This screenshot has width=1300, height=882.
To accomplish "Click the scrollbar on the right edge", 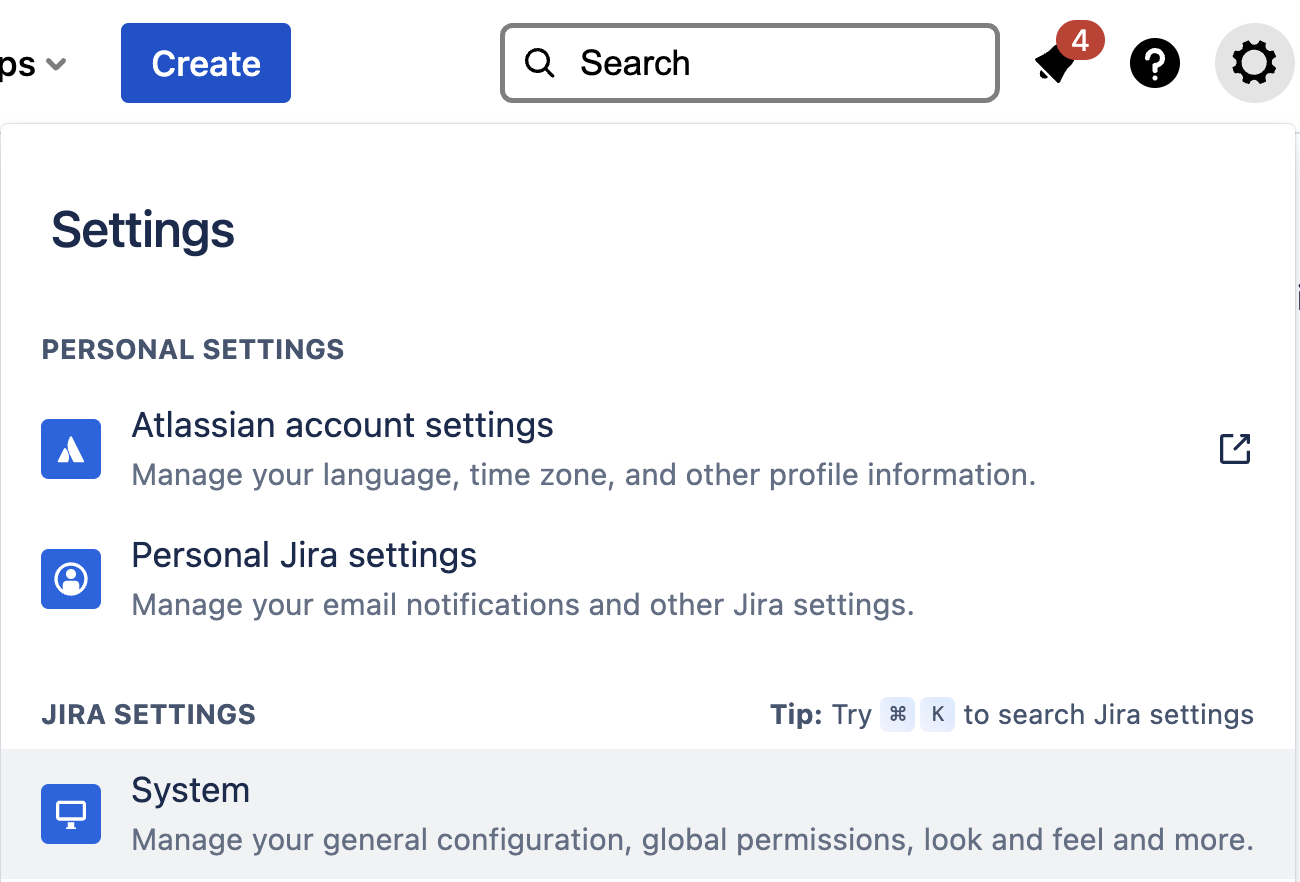I will point(1297,297).
